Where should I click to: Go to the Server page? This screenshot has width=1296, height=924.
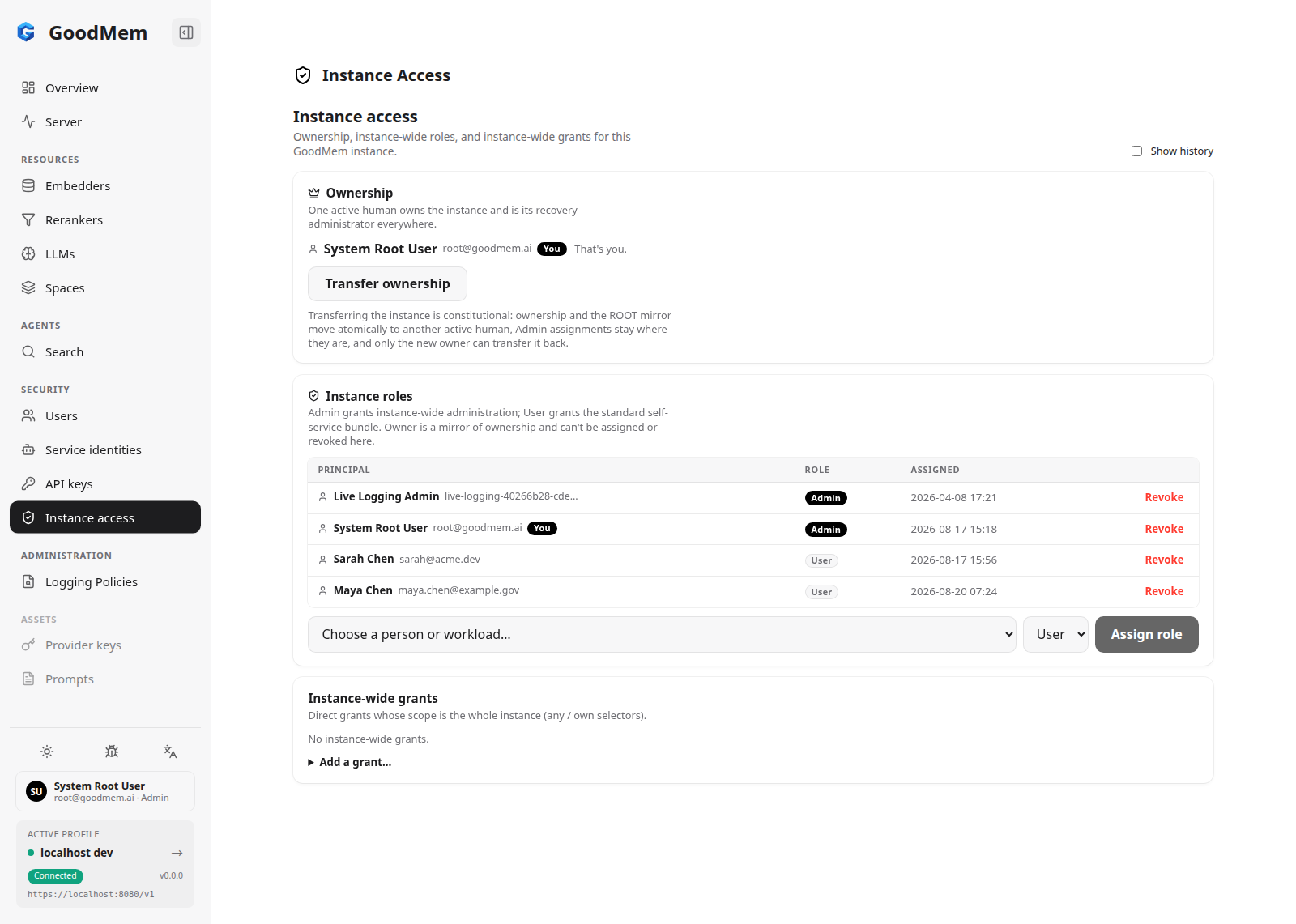coord(105,121)
